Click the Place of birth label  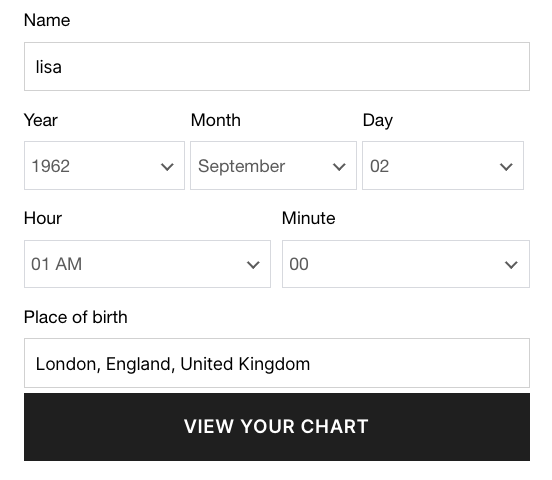(x=75, y=317)
